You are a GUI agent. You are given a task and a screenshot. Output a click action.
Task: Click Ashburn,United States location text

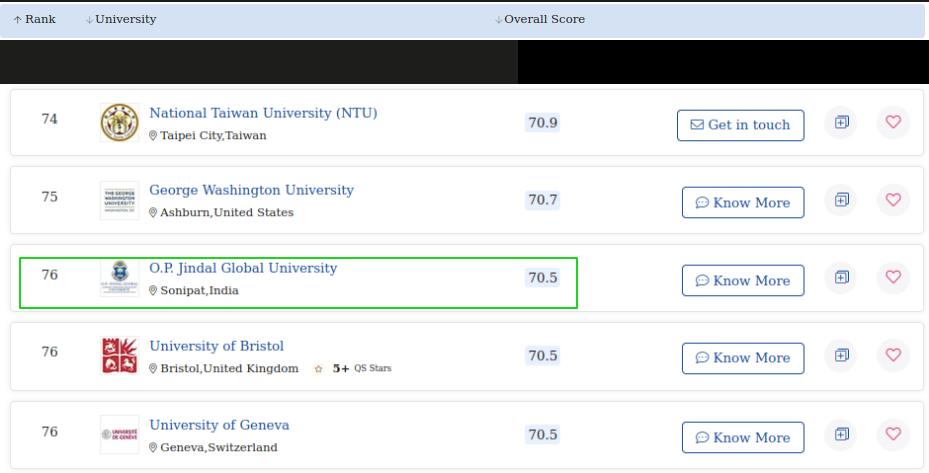point(227,213)
